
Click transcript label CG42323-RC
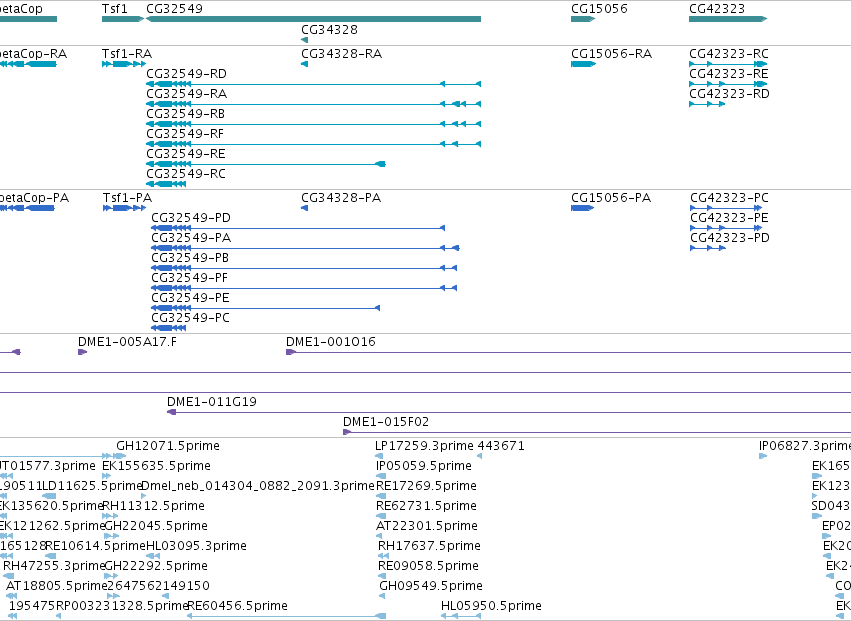tap(729, 54)
